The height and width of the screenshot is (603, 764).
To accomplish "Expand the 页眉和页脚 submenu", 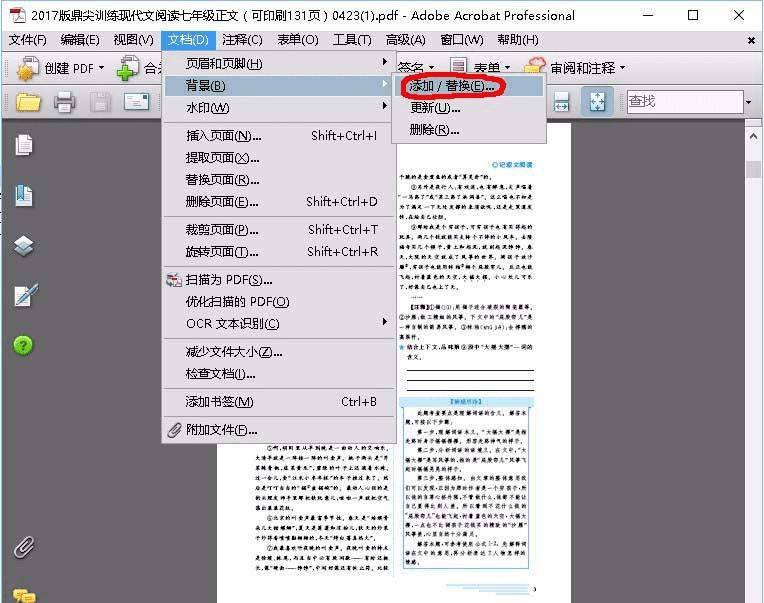I will click(279, 63).
